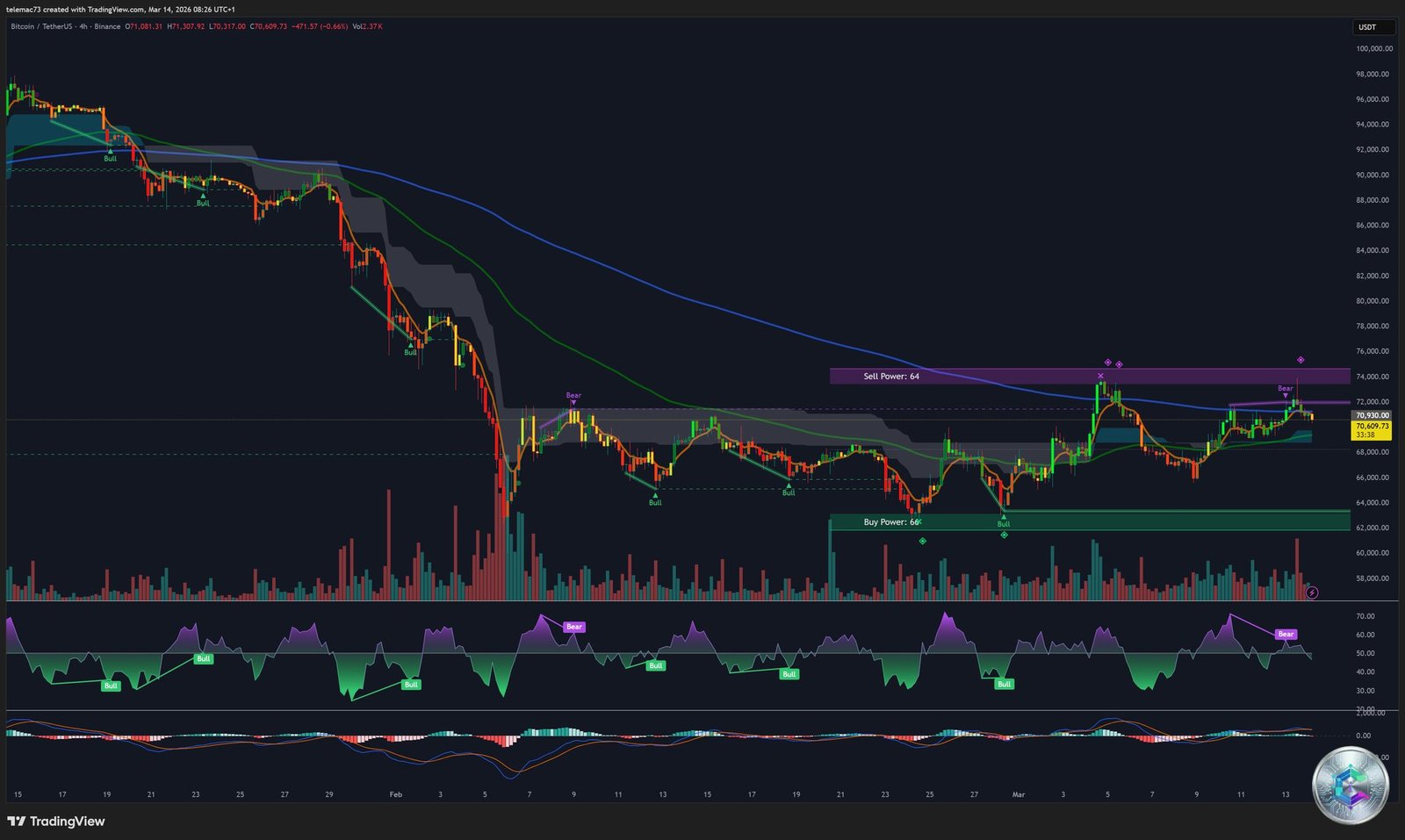Select the Bull arrow marker near the March low

pos(1003,517)
